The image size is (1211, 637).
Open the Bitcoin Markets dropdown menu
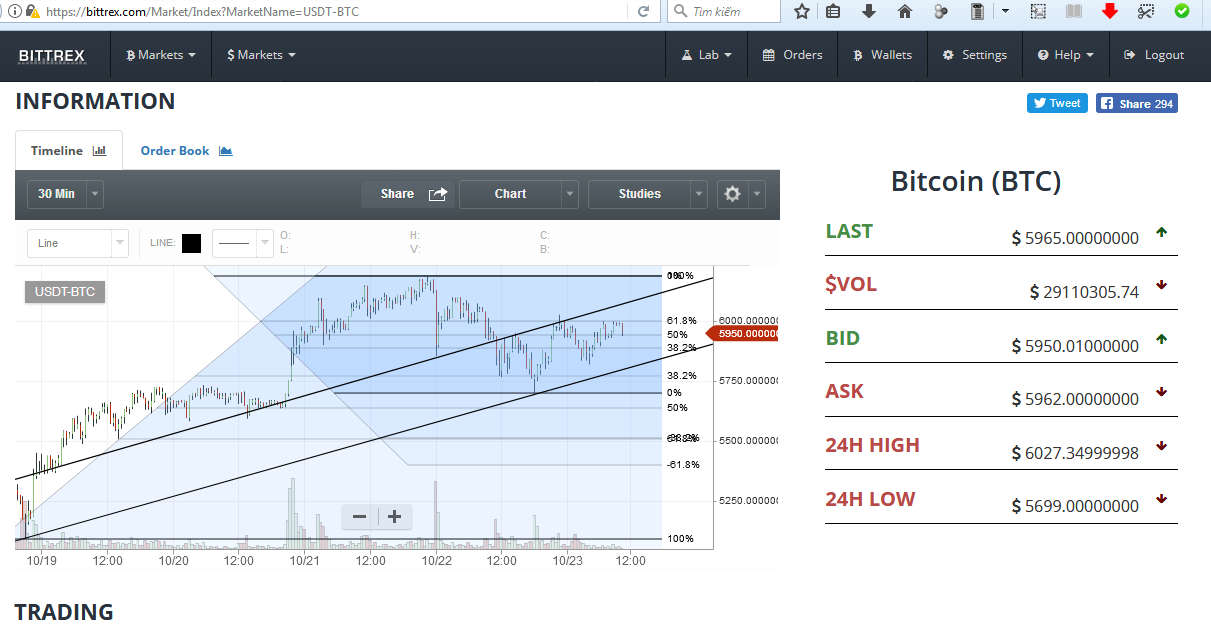161,56
